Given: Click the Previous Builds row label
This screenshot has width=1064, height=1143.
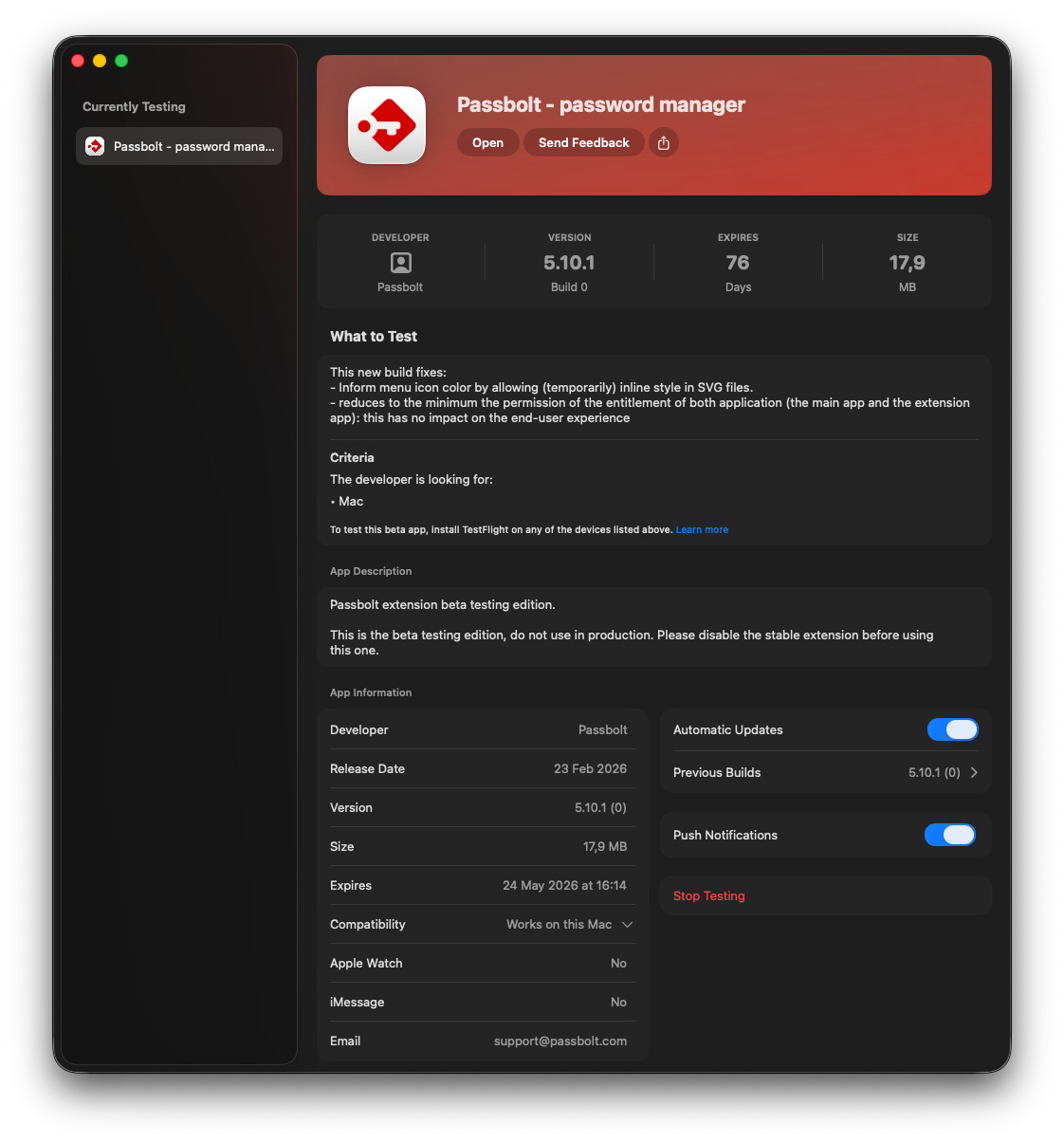Looking at the screenshot, I should point(717,772).
